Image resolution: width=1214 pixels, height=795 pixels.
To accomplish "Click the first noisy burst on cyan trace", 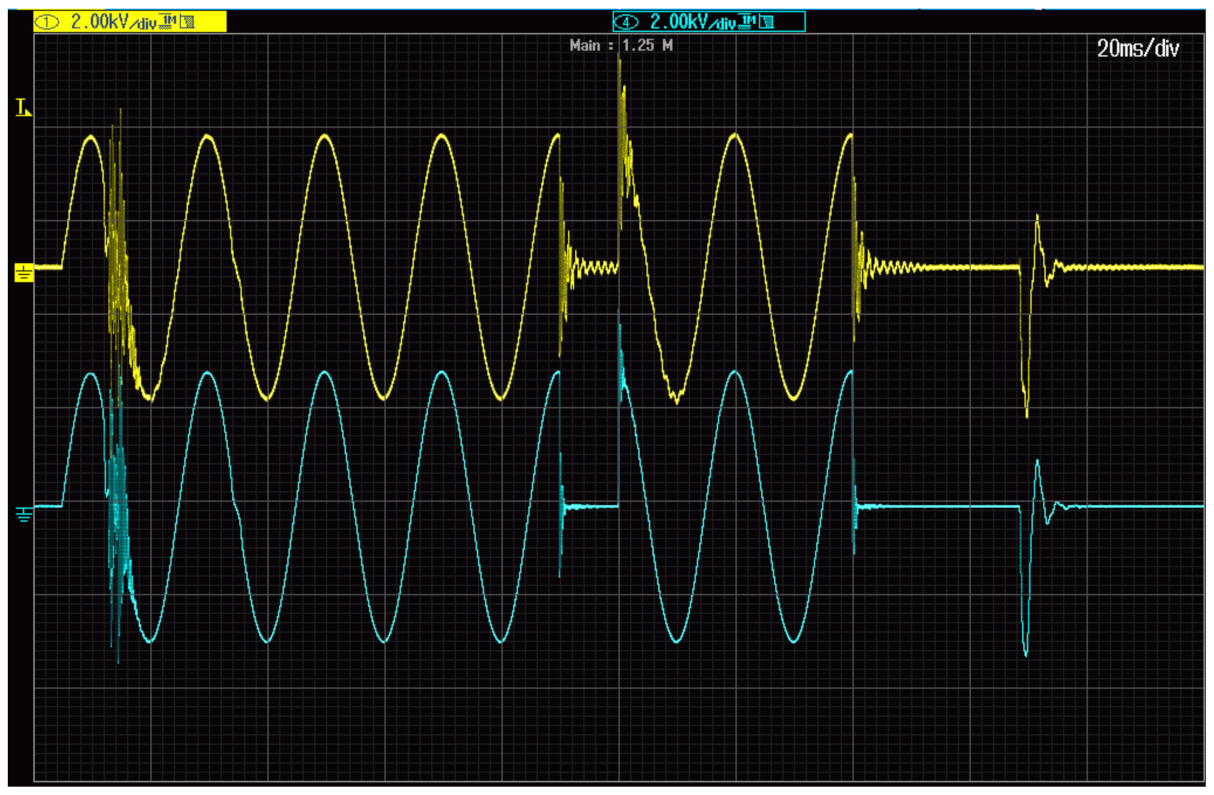I will (118, 520).
